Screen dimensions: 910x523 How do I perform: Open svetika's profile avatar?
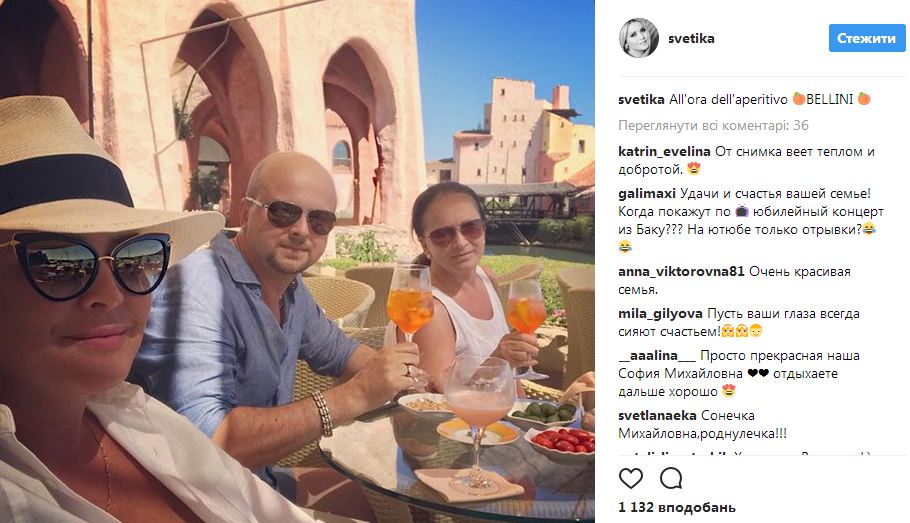[x=639, y=38]
